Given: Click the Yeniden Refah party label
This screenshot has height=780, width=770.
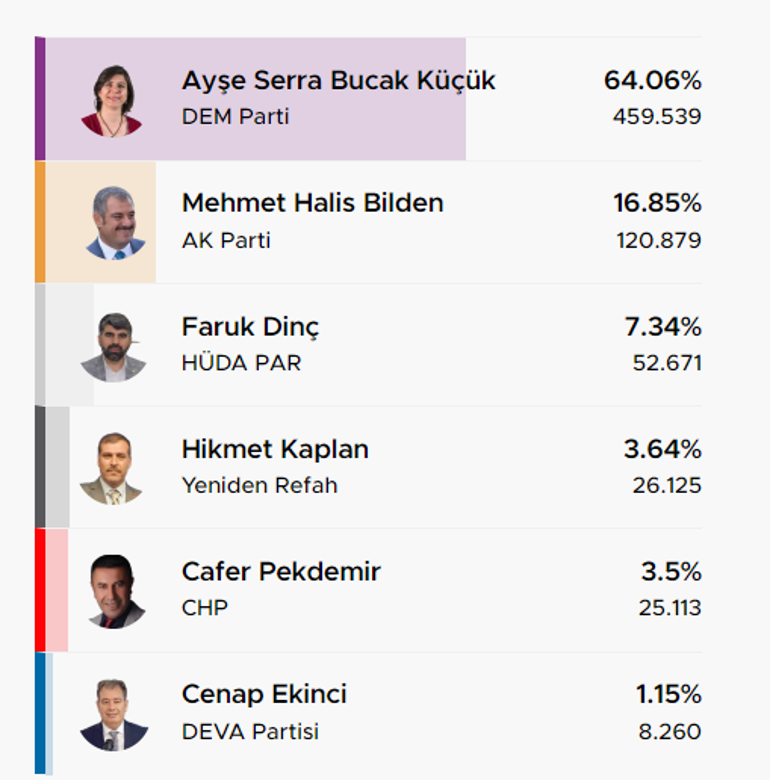Looking at the screenshot, I should (259, 486).
